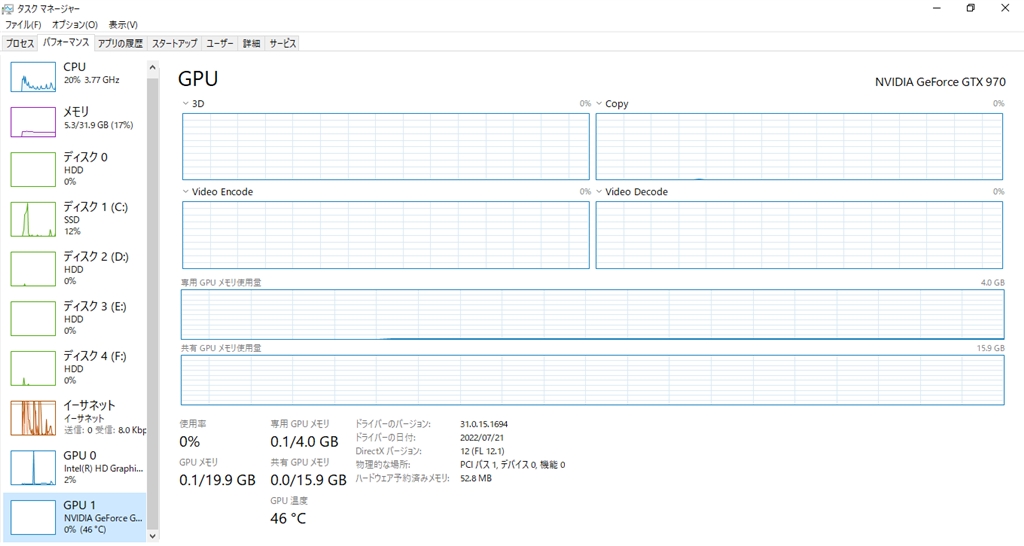Viewport: 1024px width, 546px height.
Task: Click the sidebar scrollbar down arrow
Action: pyautogui.click(x=153, y=536)
